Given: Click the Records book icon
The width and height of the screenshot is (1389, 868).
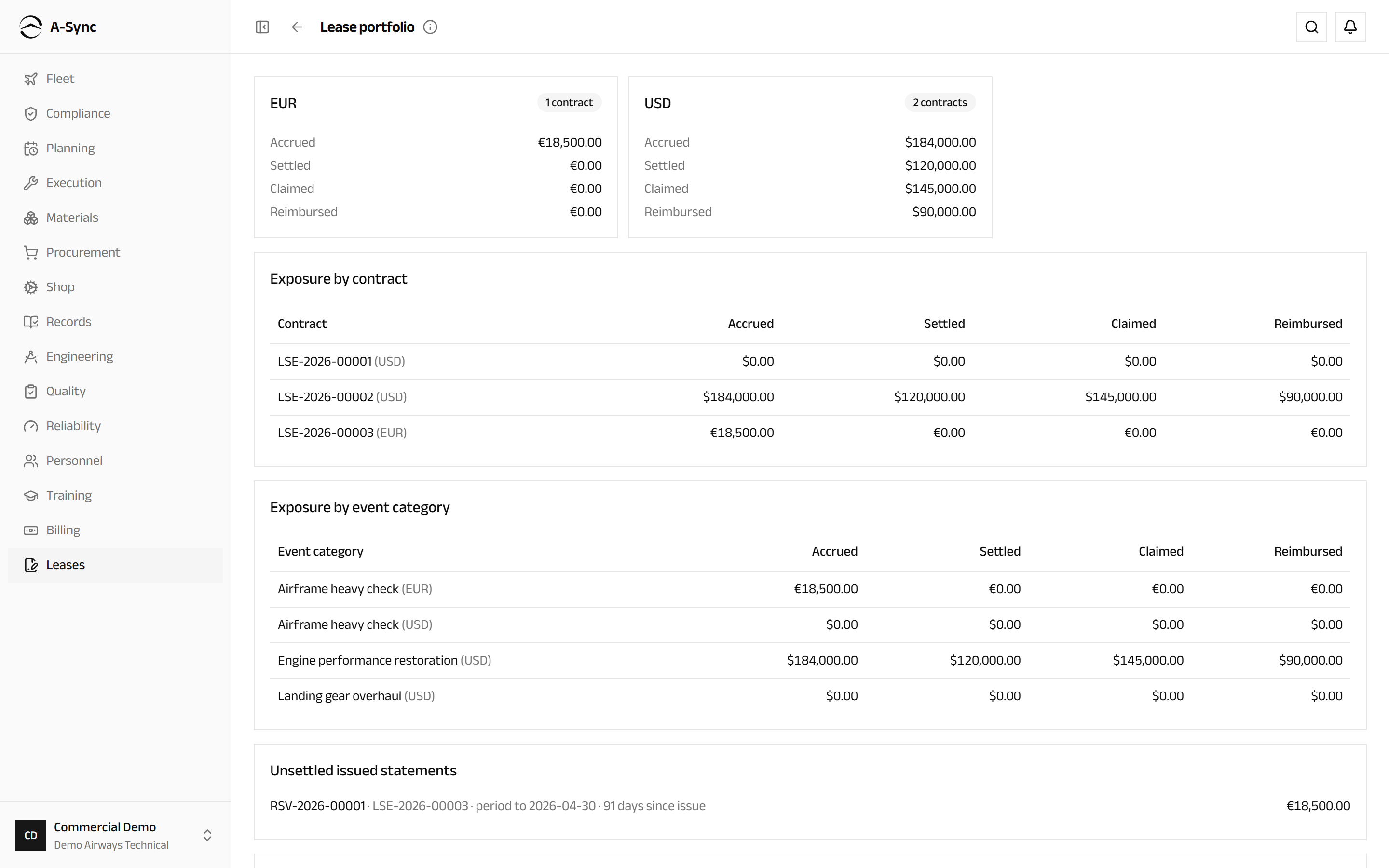Looking at the screenshot, I should pos(31,322).
